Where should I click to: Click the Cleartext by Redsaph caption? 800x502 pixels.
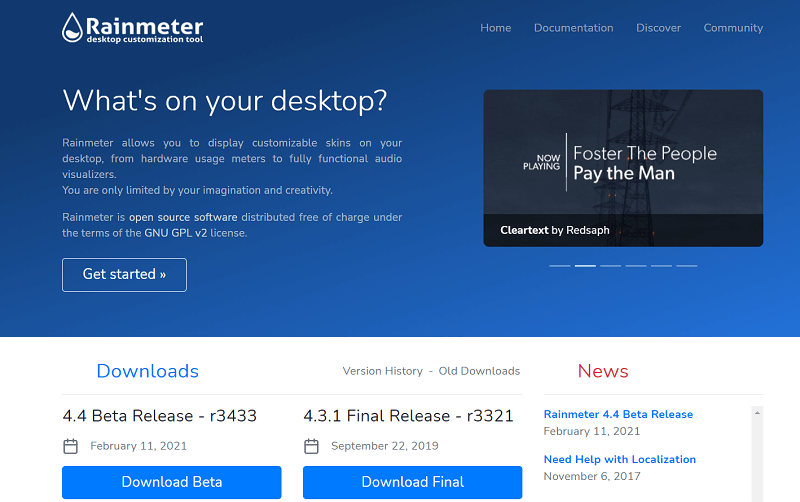tap(555, 230)
